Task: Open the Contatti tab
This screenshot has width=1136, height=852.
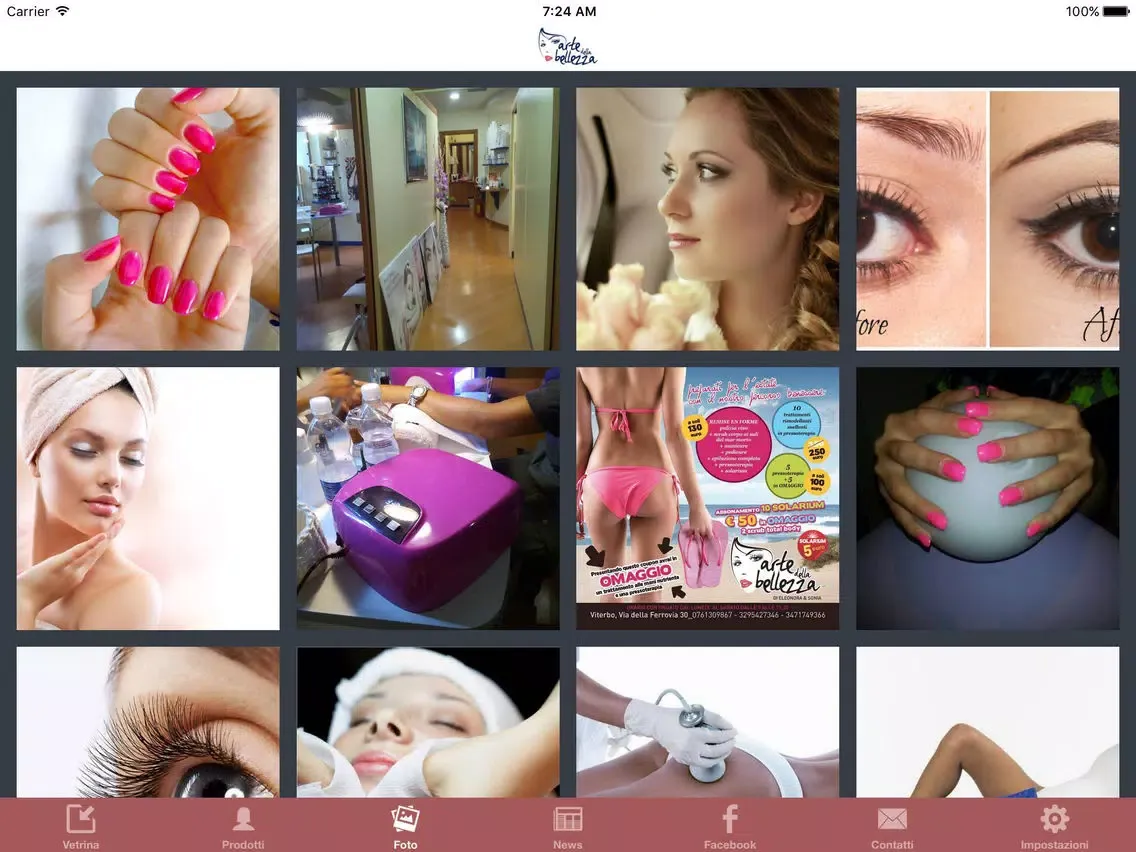Action: [892, 825]
